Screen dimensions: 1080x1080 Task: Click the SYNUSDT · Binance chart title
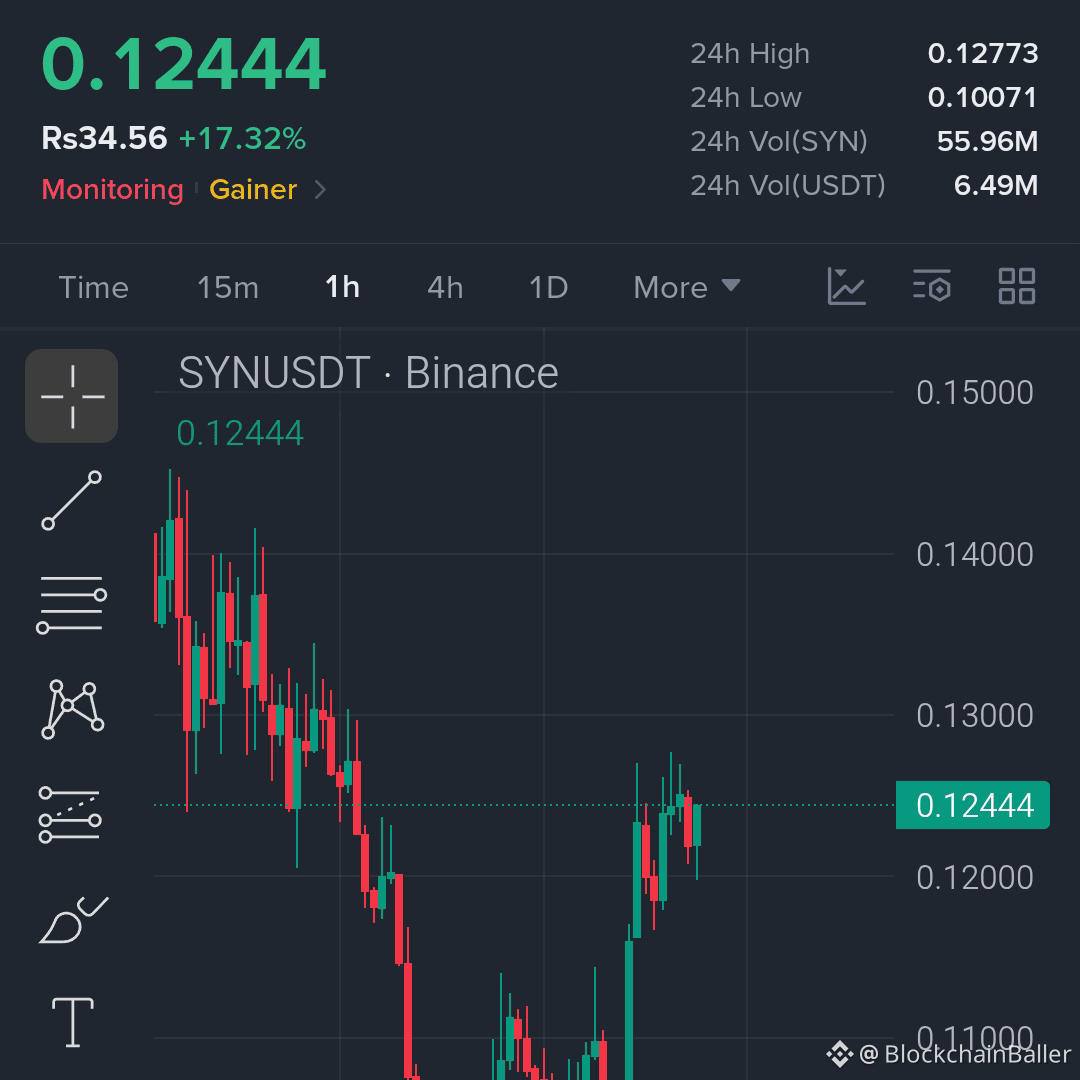(368, 373)
